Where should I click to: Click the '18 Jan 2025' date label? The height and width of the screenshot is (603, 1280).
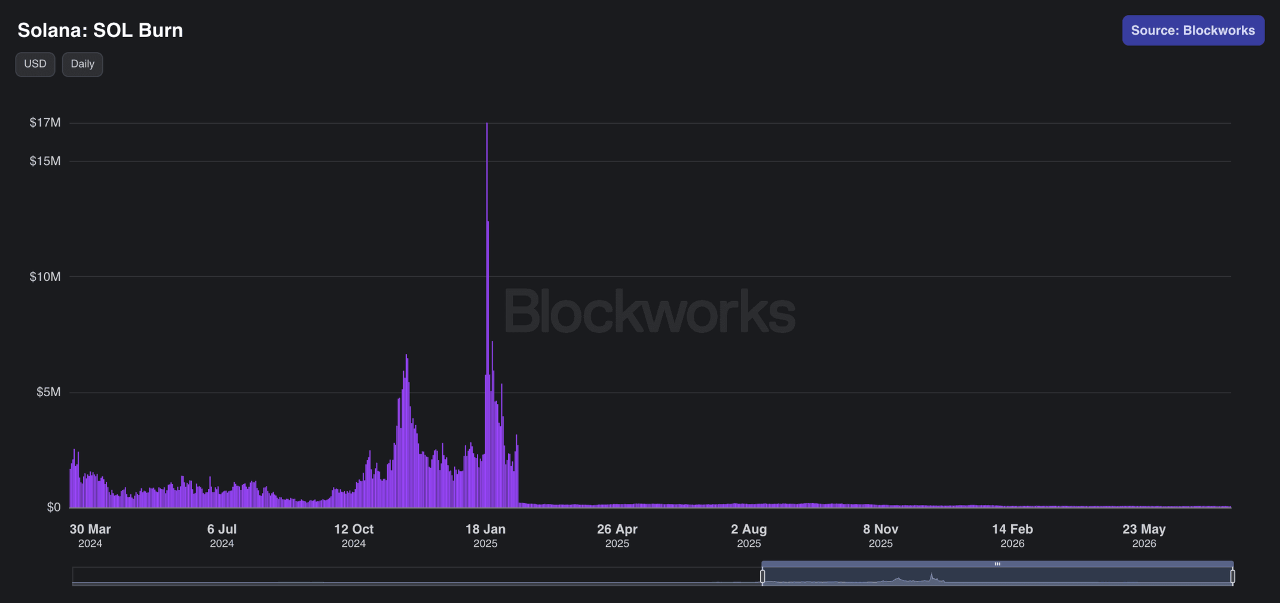pos(485,535)
